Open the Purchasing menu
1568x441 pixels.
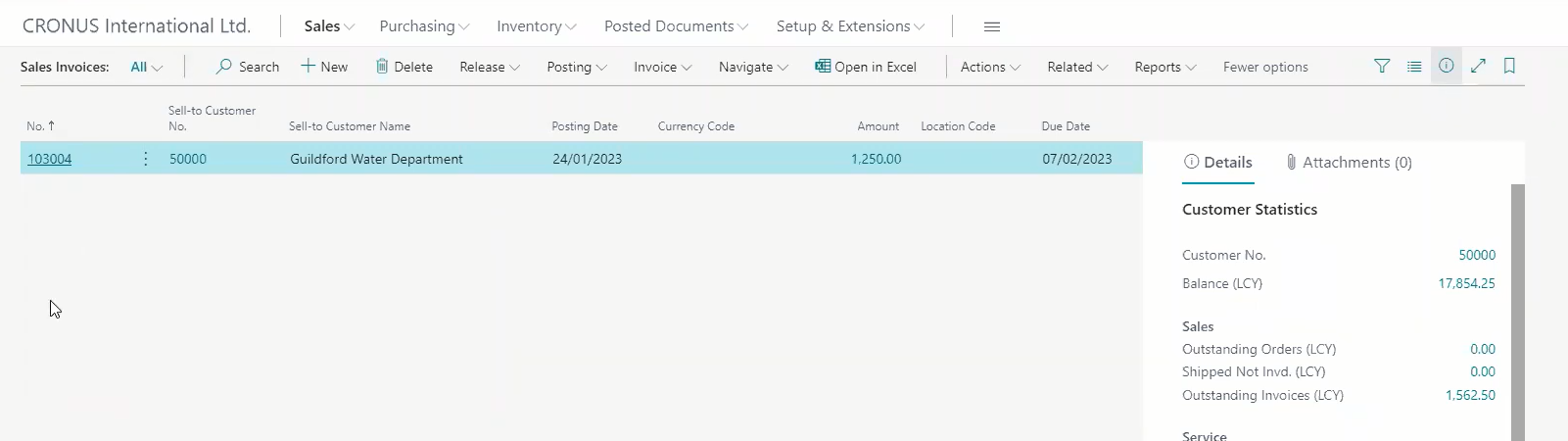click(x=424, y=26)
